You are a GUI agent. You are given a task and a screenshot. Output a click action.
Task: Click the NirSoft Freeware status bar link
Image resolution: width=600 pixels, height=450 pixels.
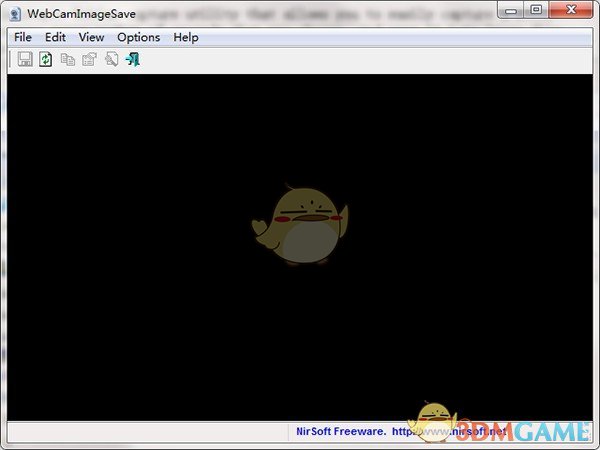(401, 432)
